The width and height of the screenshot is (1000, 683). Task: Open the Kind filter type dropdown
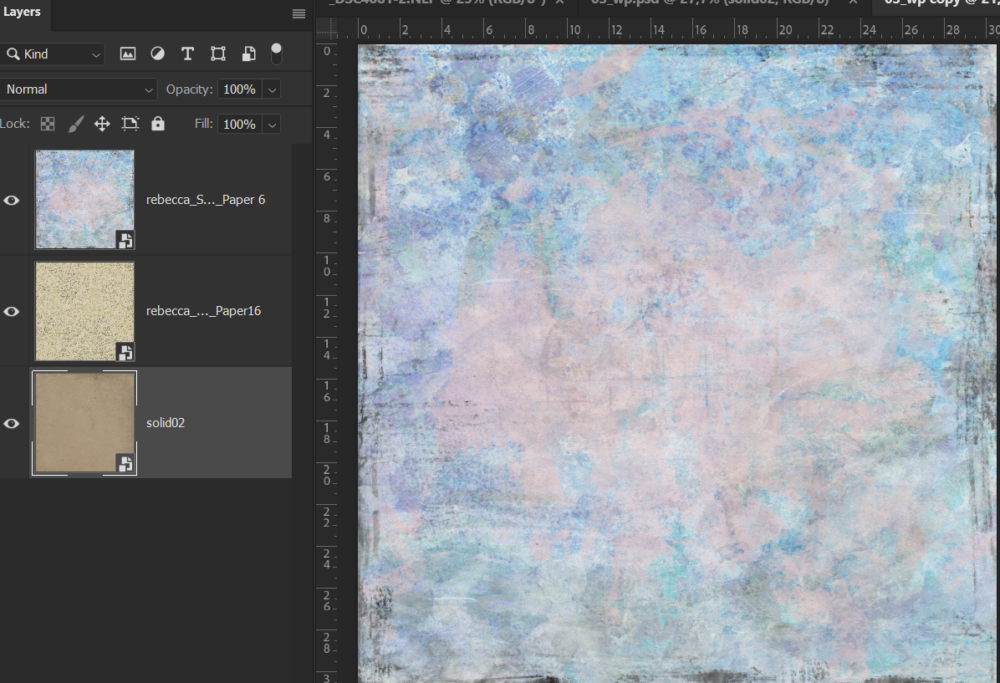click(54, 54)
